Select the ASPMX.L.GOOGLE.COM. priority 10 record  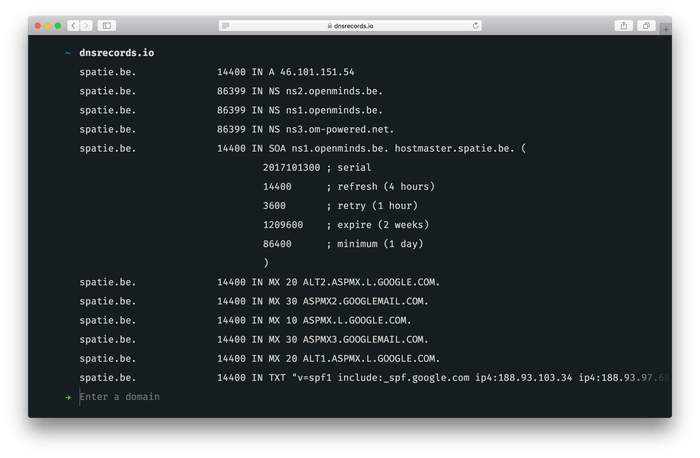tap(245, 321)
